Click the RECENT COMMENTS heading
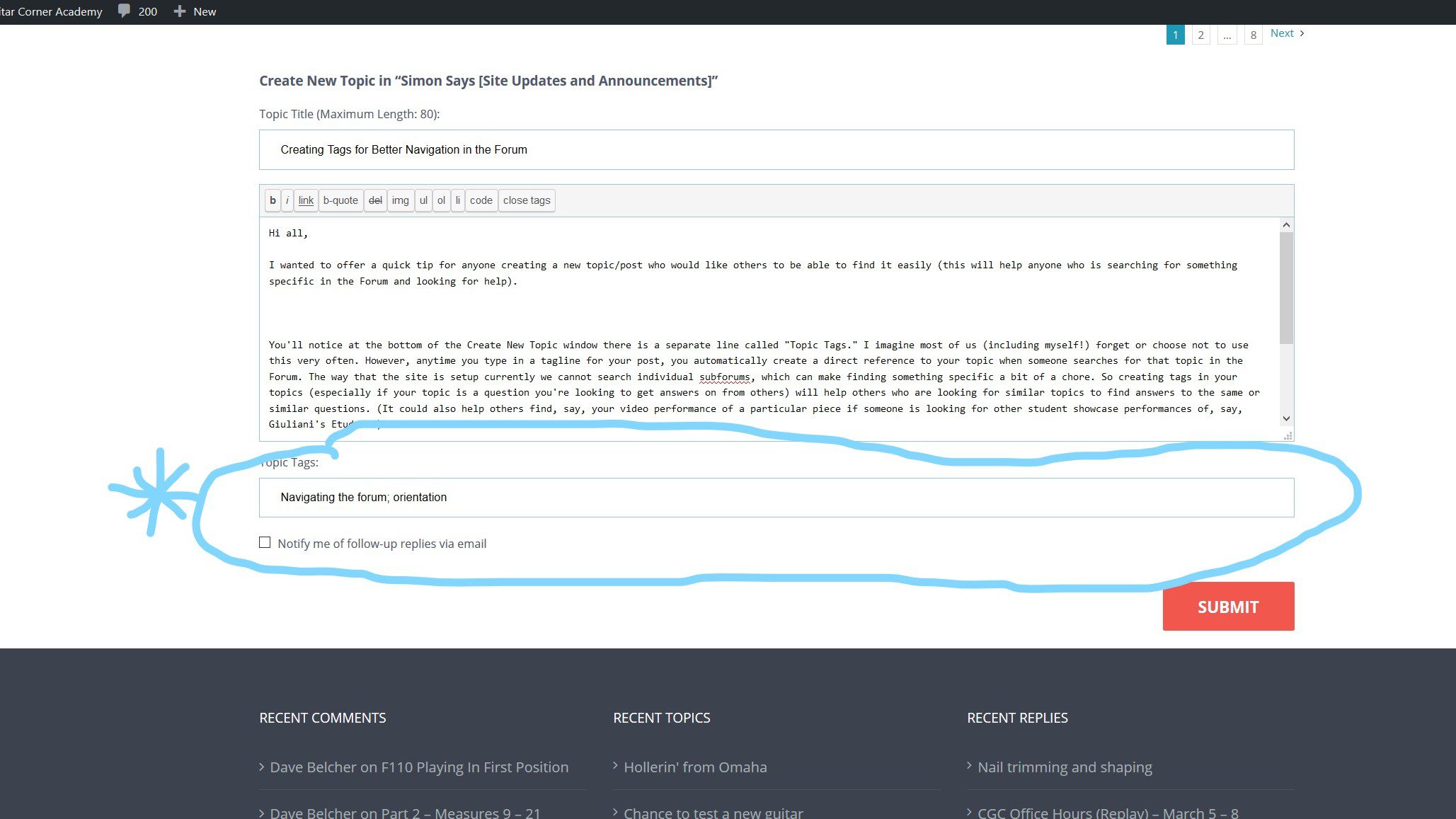This screenshot has width=1456, height=819. [x=323, y=718]
